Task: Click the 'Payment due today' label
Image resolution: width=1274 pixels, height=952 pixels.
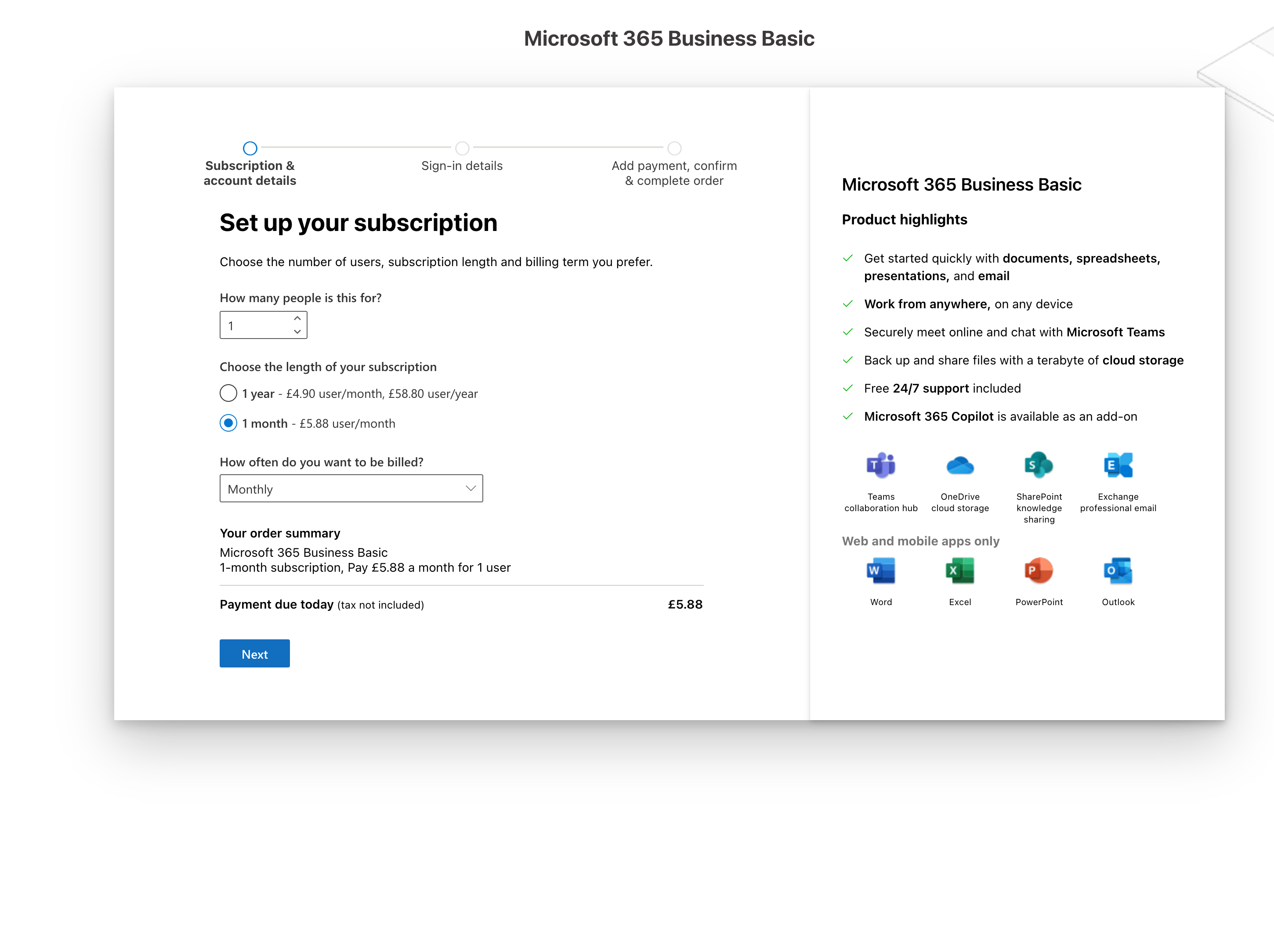Action: pyautogui.click(x=276, y=604)
